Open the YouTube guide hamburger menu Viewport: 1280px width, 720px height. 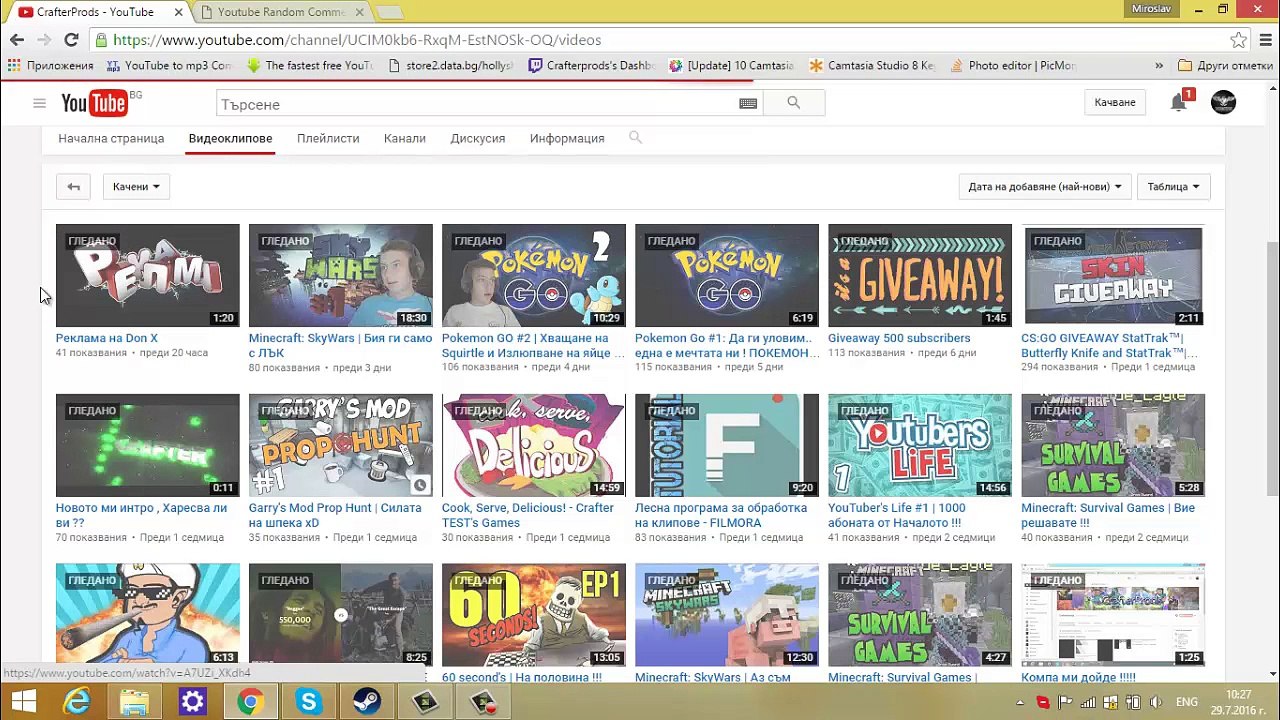point(39,103)
